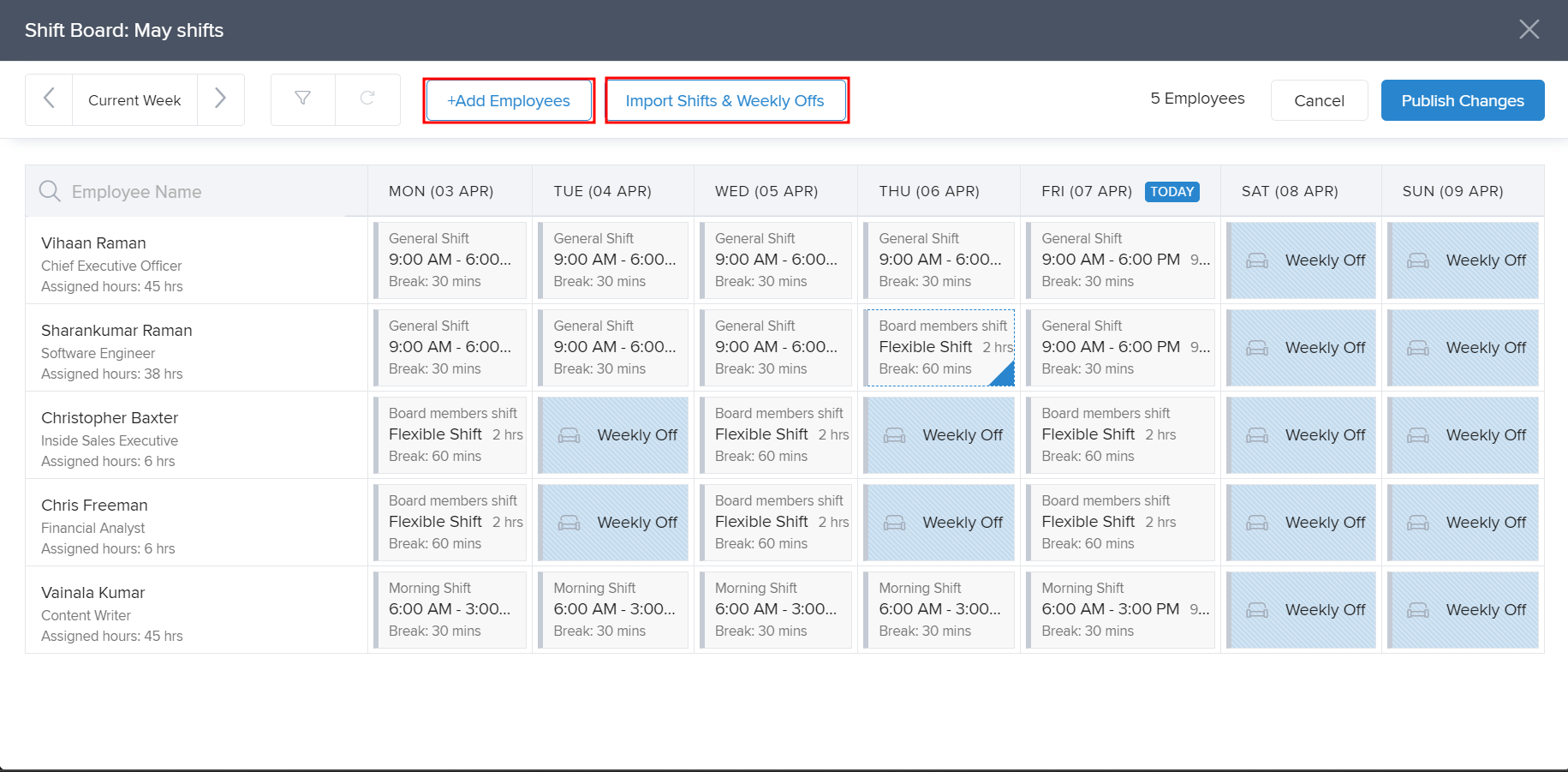Close the Shift Board dialog

click(x=1529, y=30)
